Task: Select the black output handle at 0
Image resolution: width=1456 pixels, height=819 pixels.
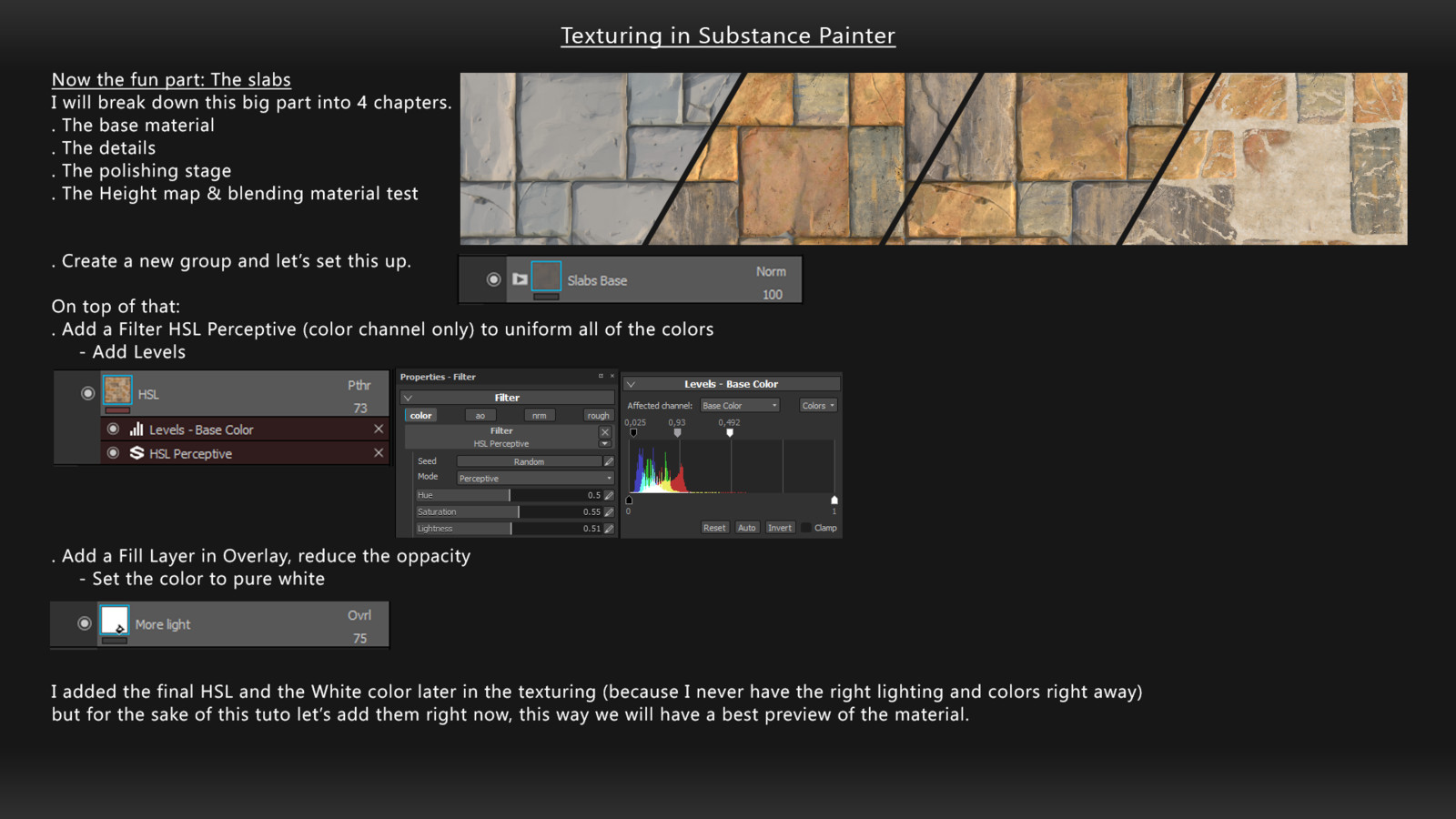Action: tap(629, 500)
